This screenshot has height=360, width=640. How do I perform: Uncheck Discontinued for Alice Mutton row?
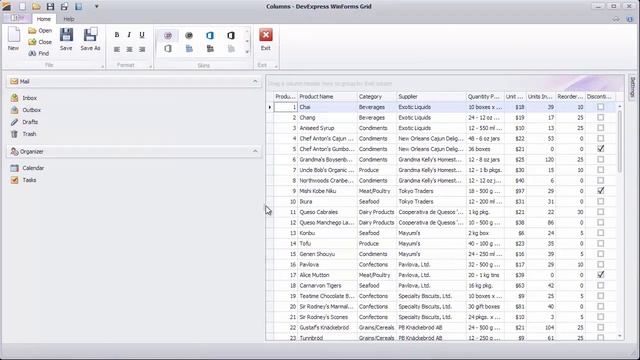click(600, 275)
